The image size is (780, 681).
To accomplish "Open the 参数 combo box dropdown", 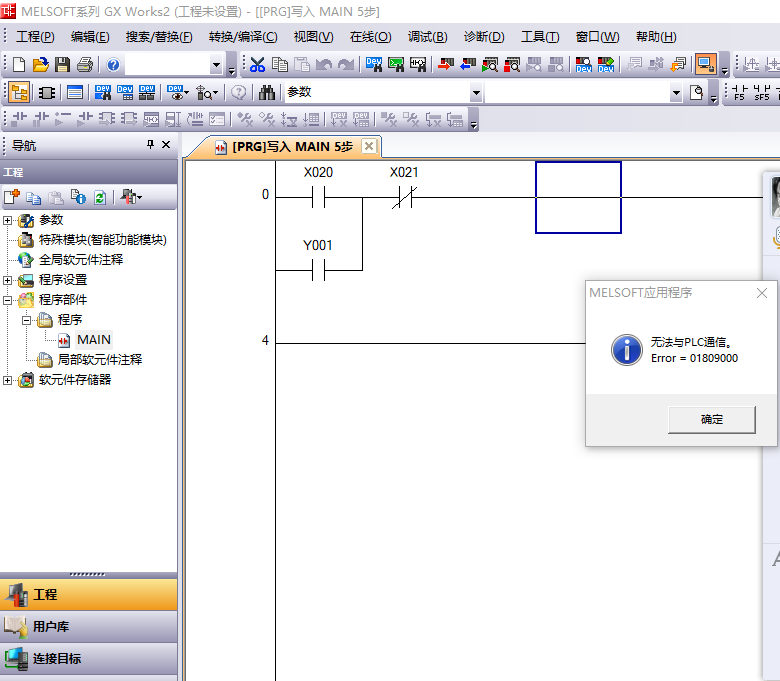I will pos(476,93).
